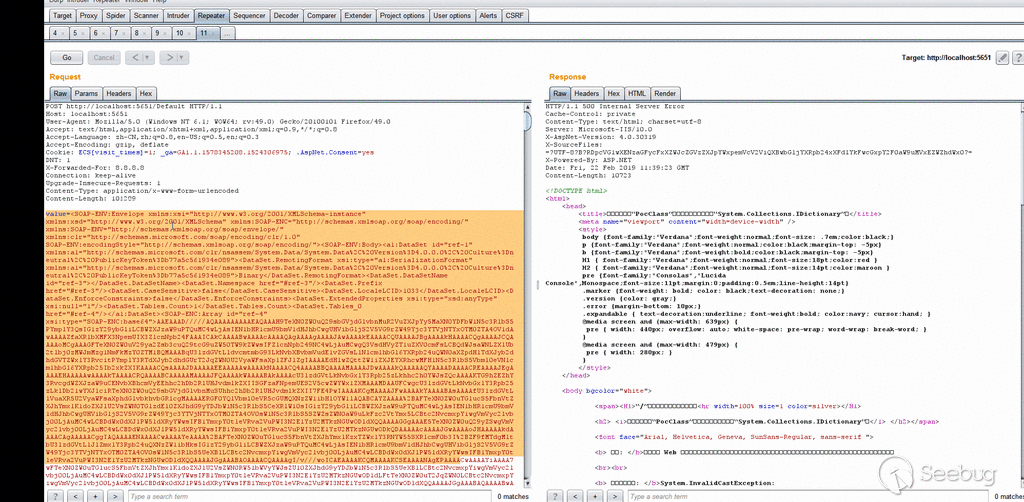Show response in Render view
This screenshot has width=1024, height=502.
click(x=666, y=92)
